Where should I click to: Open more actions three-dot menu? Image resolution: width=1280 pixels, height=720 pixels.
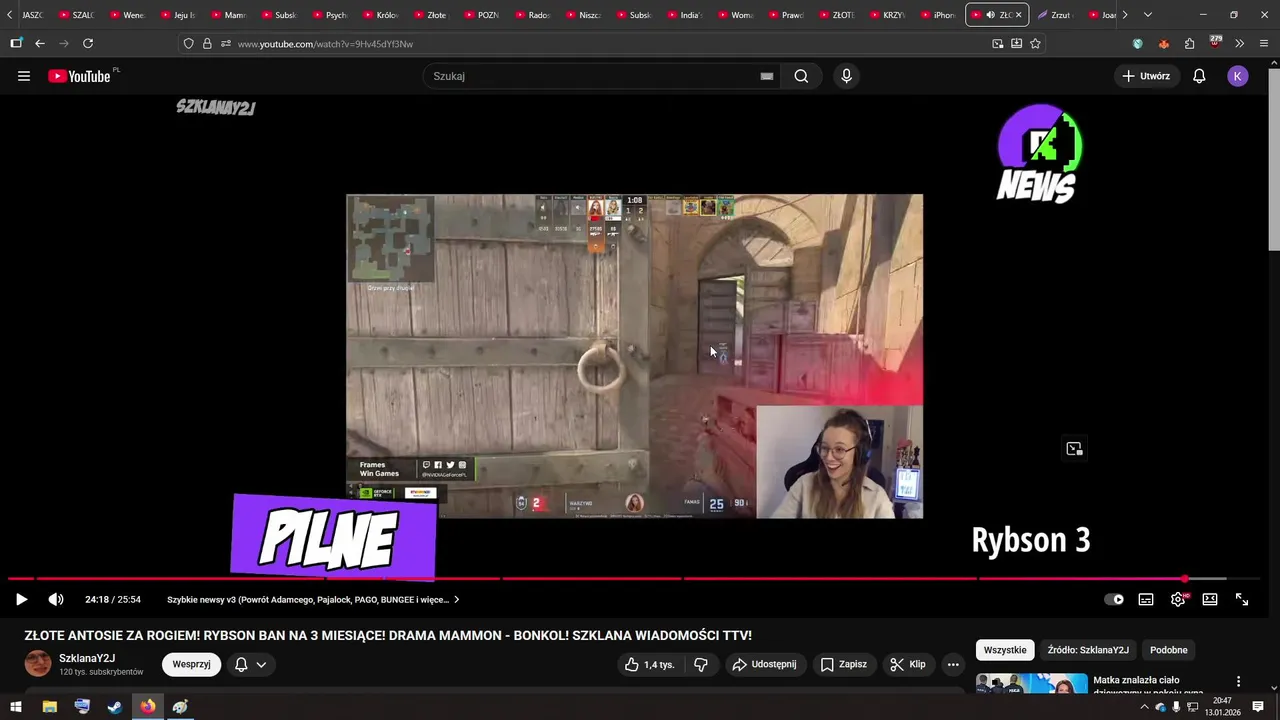[x=953, y=664]
